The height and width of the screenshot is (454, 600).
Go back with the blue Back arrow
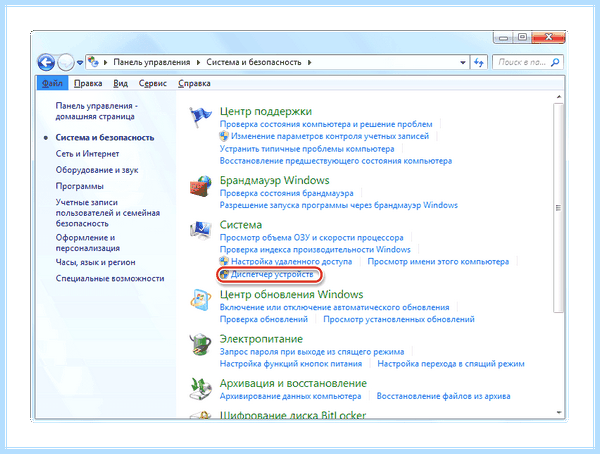coord(46,62)
